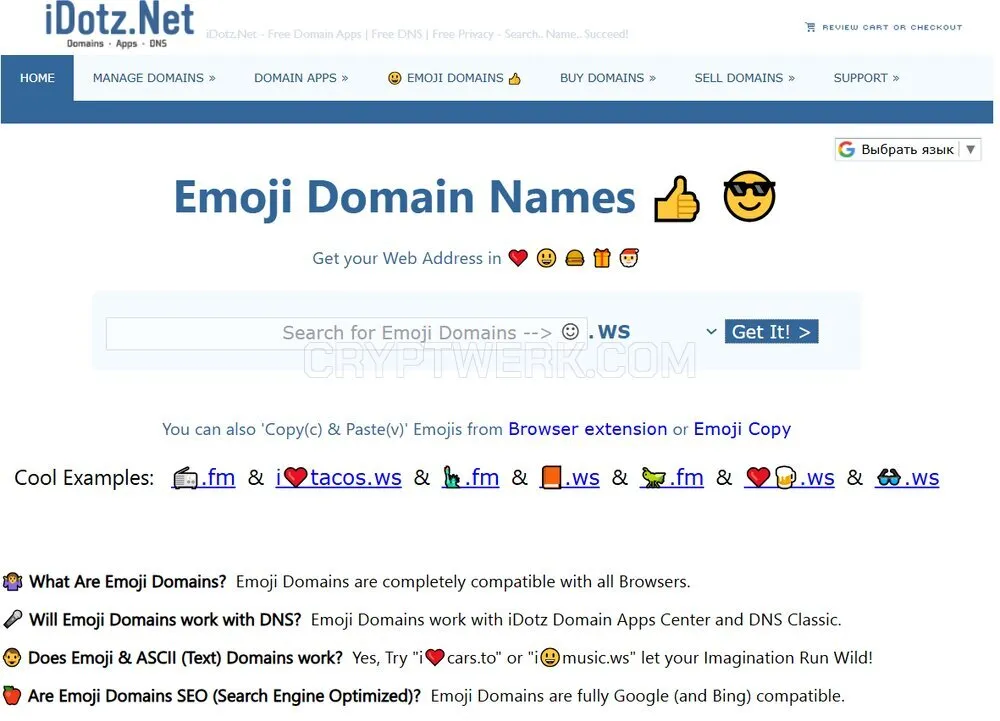The height and width of the screenshot is (721, 1000).
Task: Click the Emoji Domain Names heading
Action: pos(404,197)
